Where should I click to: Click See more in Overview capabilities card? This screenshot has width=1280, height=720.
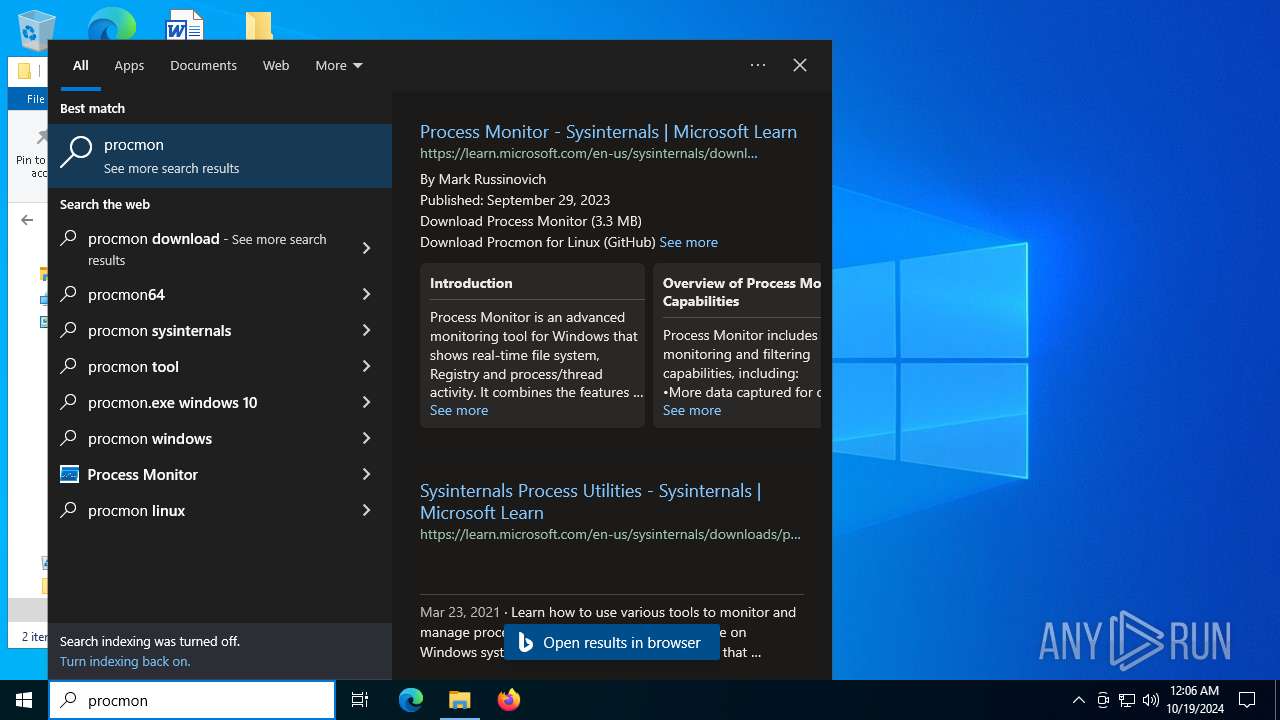tap(692, 410)
